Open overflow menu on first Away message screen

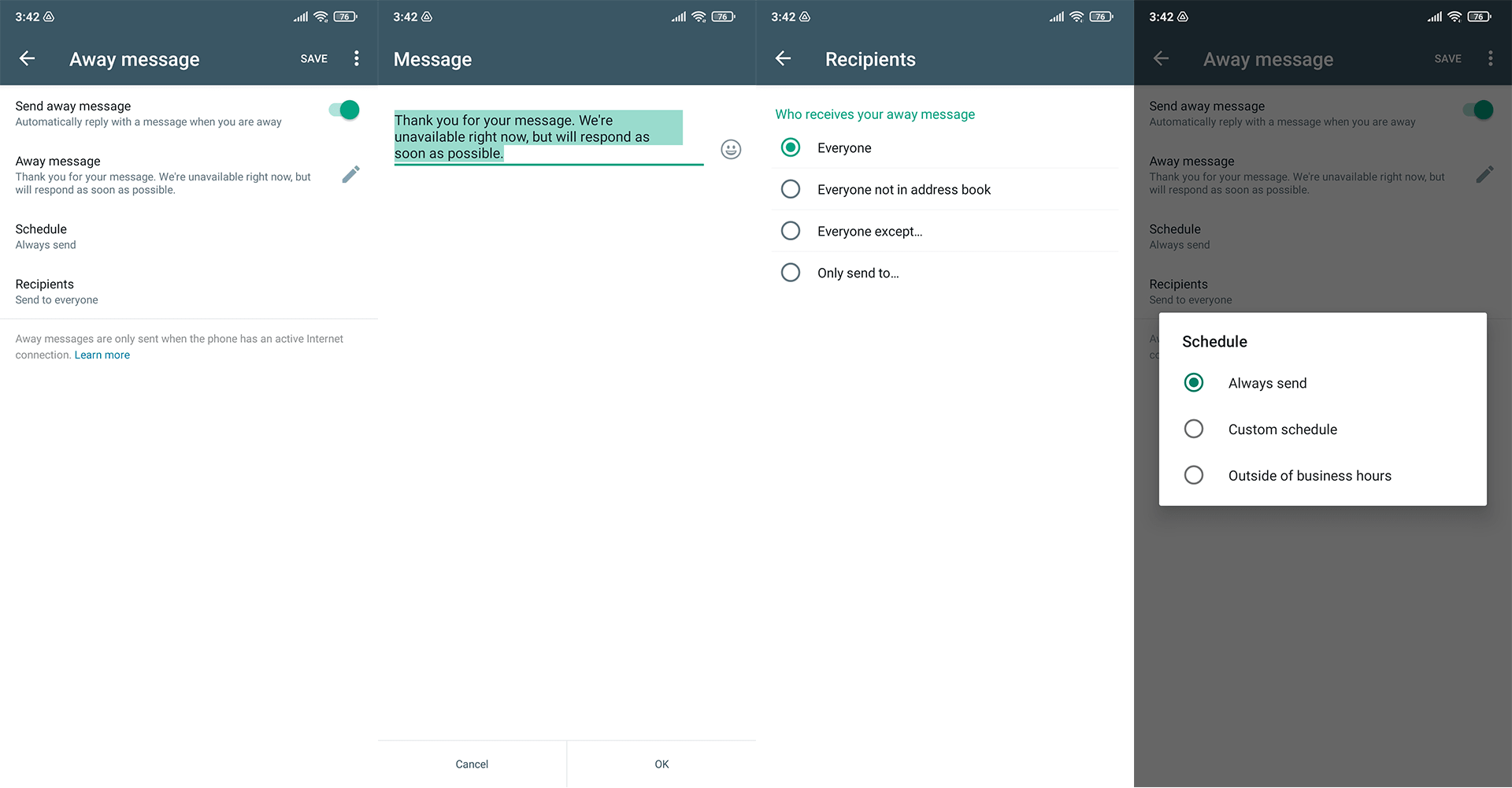point(357,58)
